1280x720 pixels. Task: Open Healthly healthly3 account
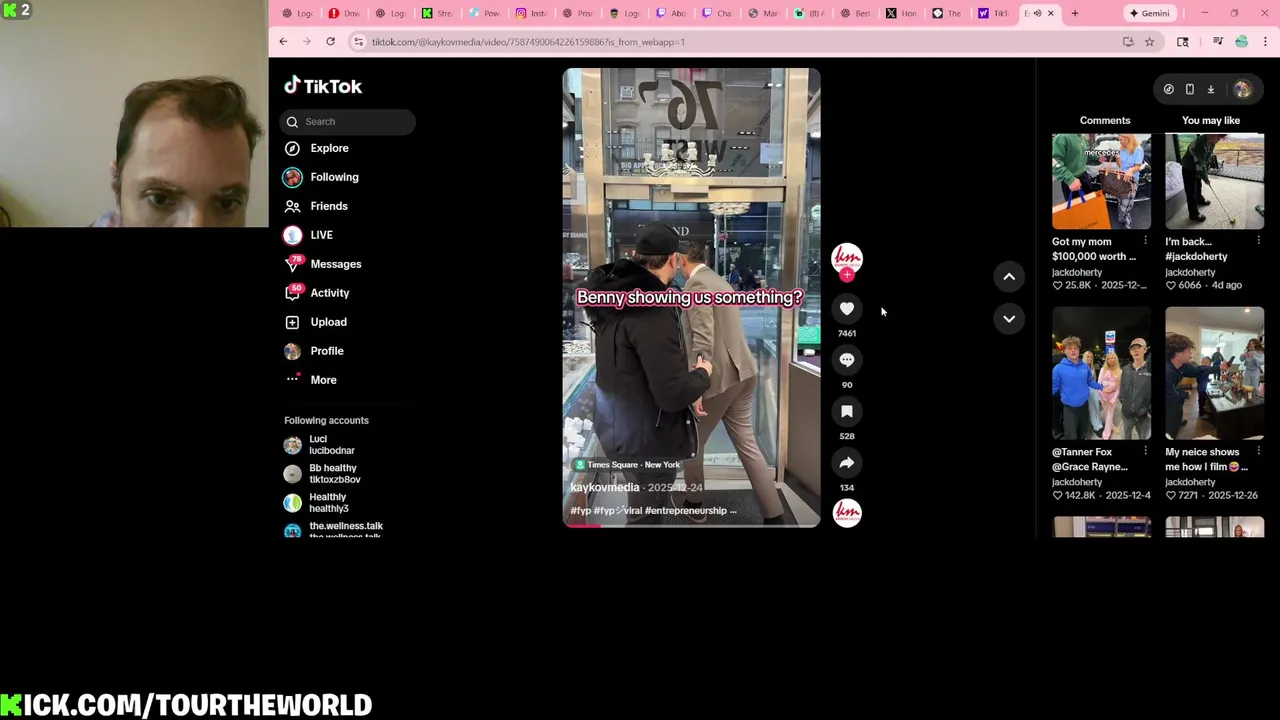click(317, 503)
